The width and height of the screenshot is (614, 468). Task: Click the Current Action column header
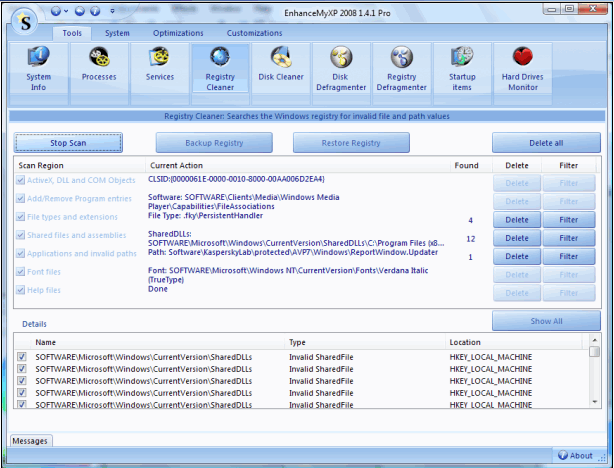coord(298,166)
